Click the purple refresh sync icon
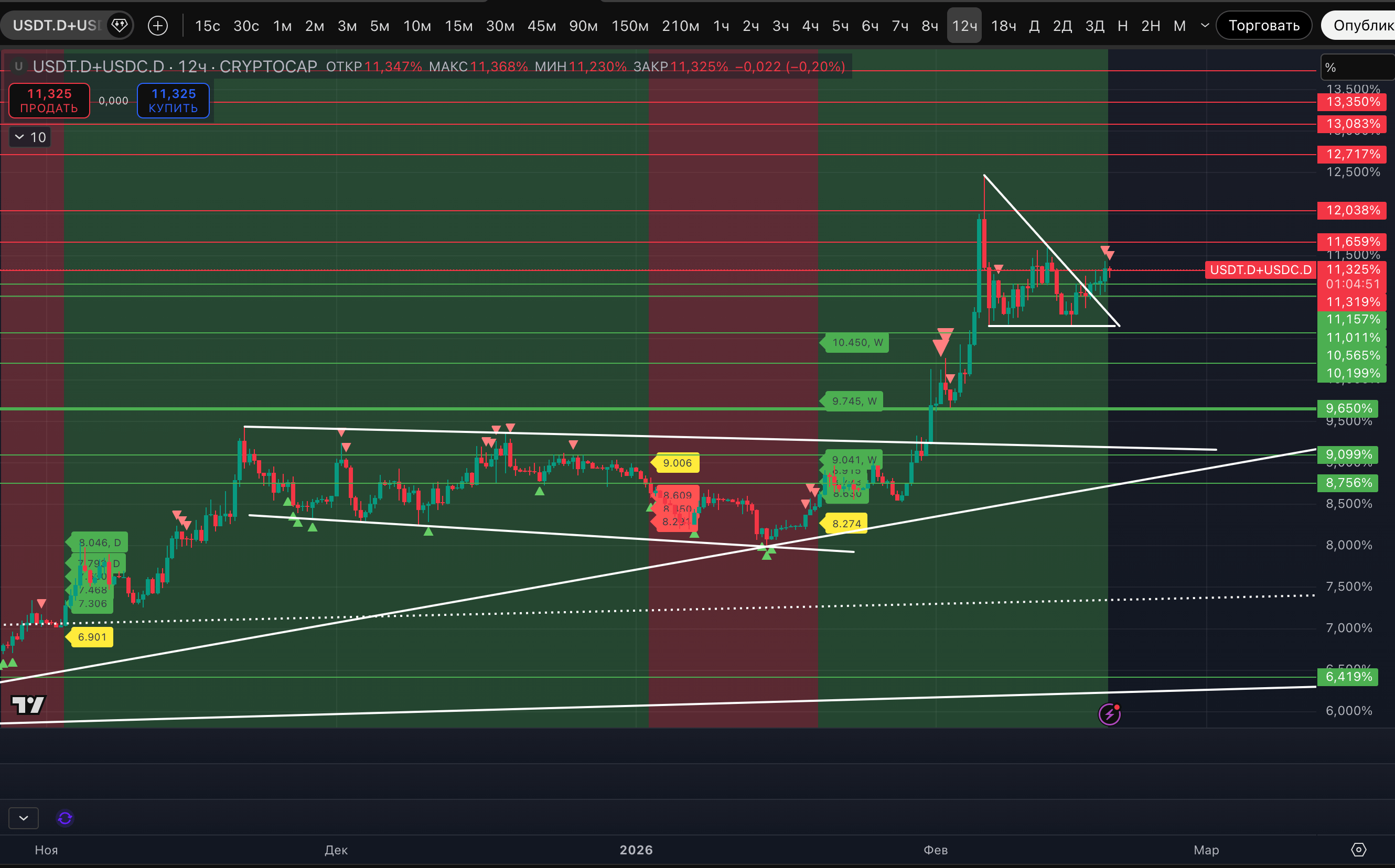 pos(65,818)
